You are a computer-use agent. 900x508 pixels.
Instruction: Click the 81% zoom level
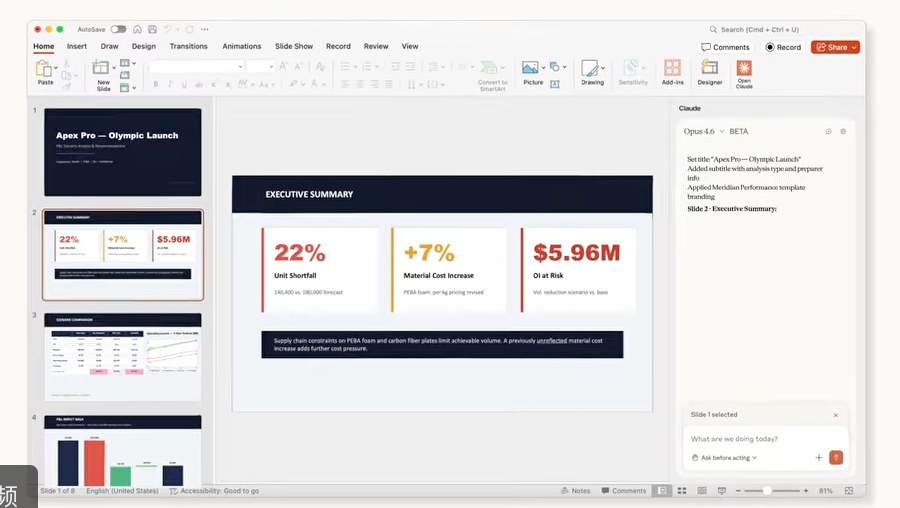825,491
